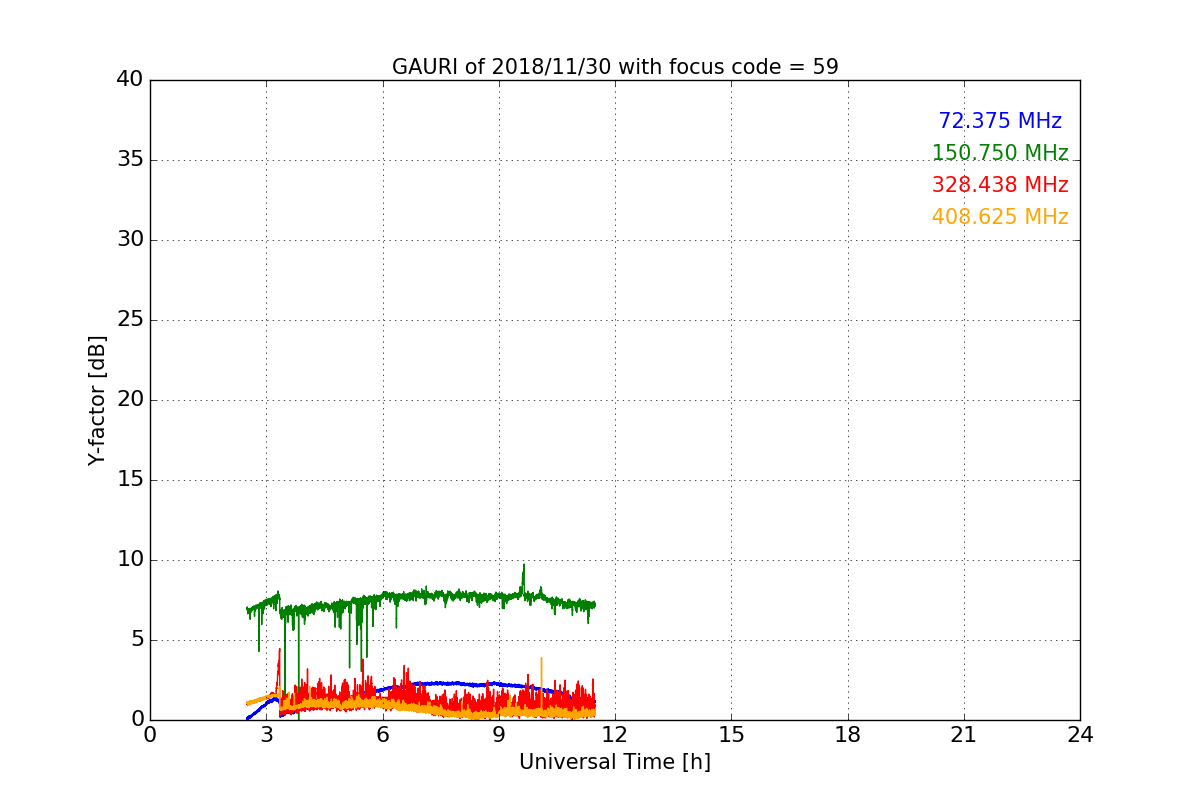Viewport: 1200px width, 800px height.
Task: Select the blue 72.375 MHz legend label
Action: (x=1000, y=121)
